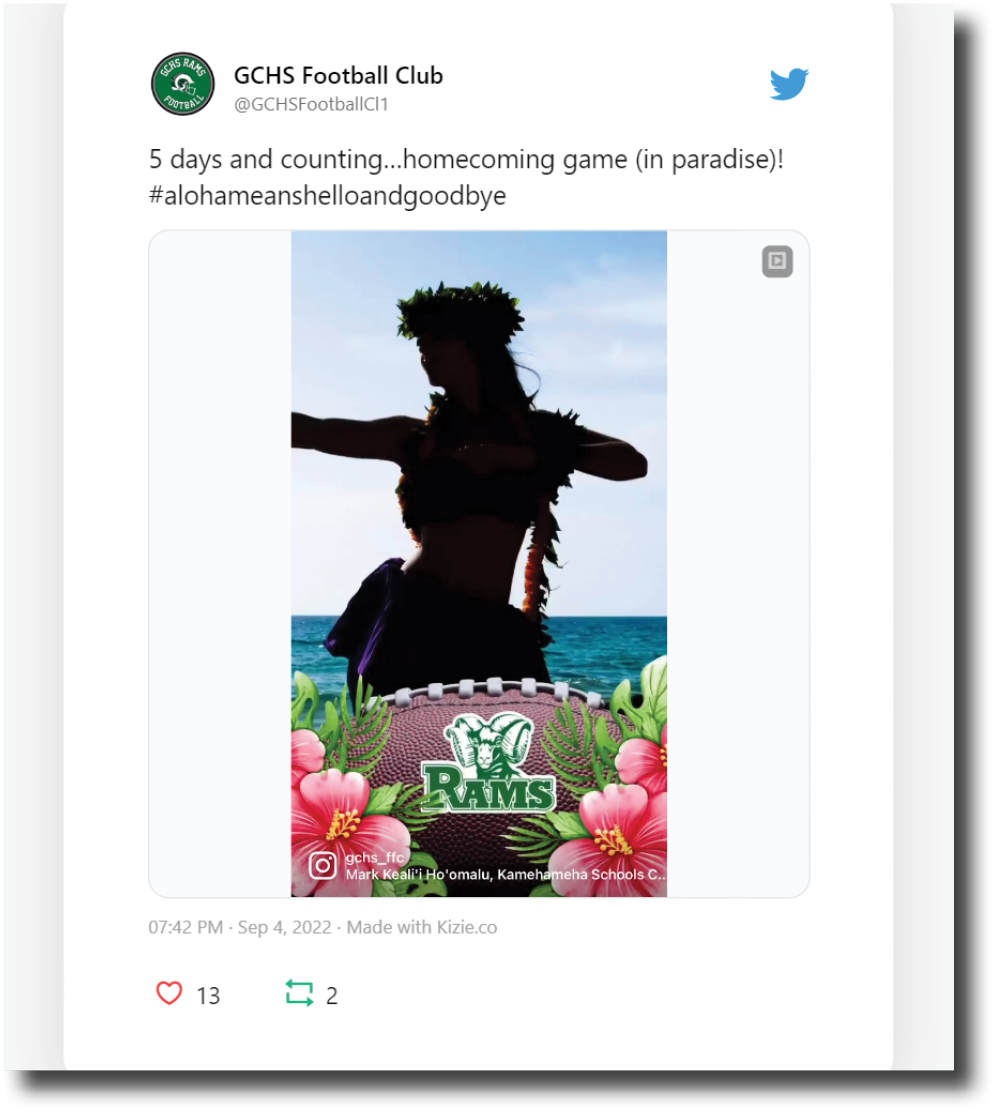
Task: Click the green Rams logo on the football
Action: pyautogui.click(x=488, y=765)
